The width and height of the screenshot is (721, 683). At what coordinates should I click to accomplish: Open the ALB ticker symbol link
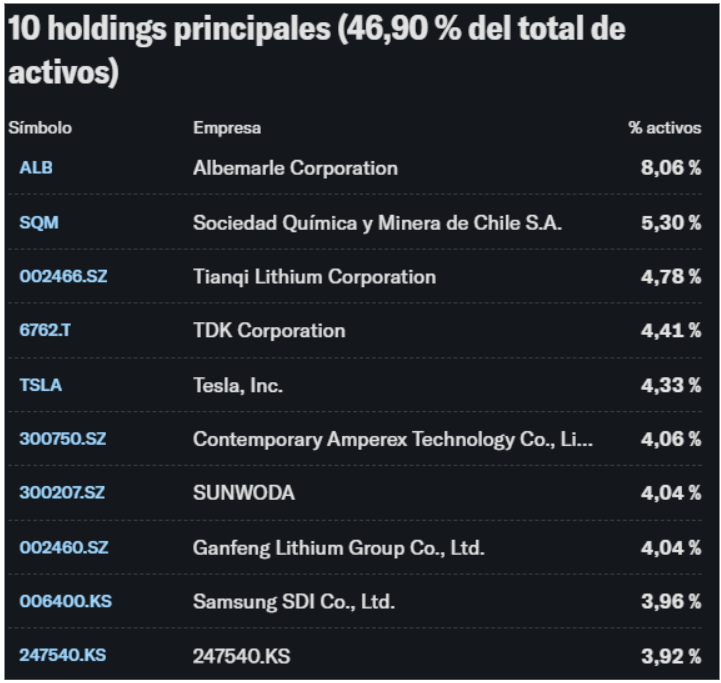tap(36, 168)
